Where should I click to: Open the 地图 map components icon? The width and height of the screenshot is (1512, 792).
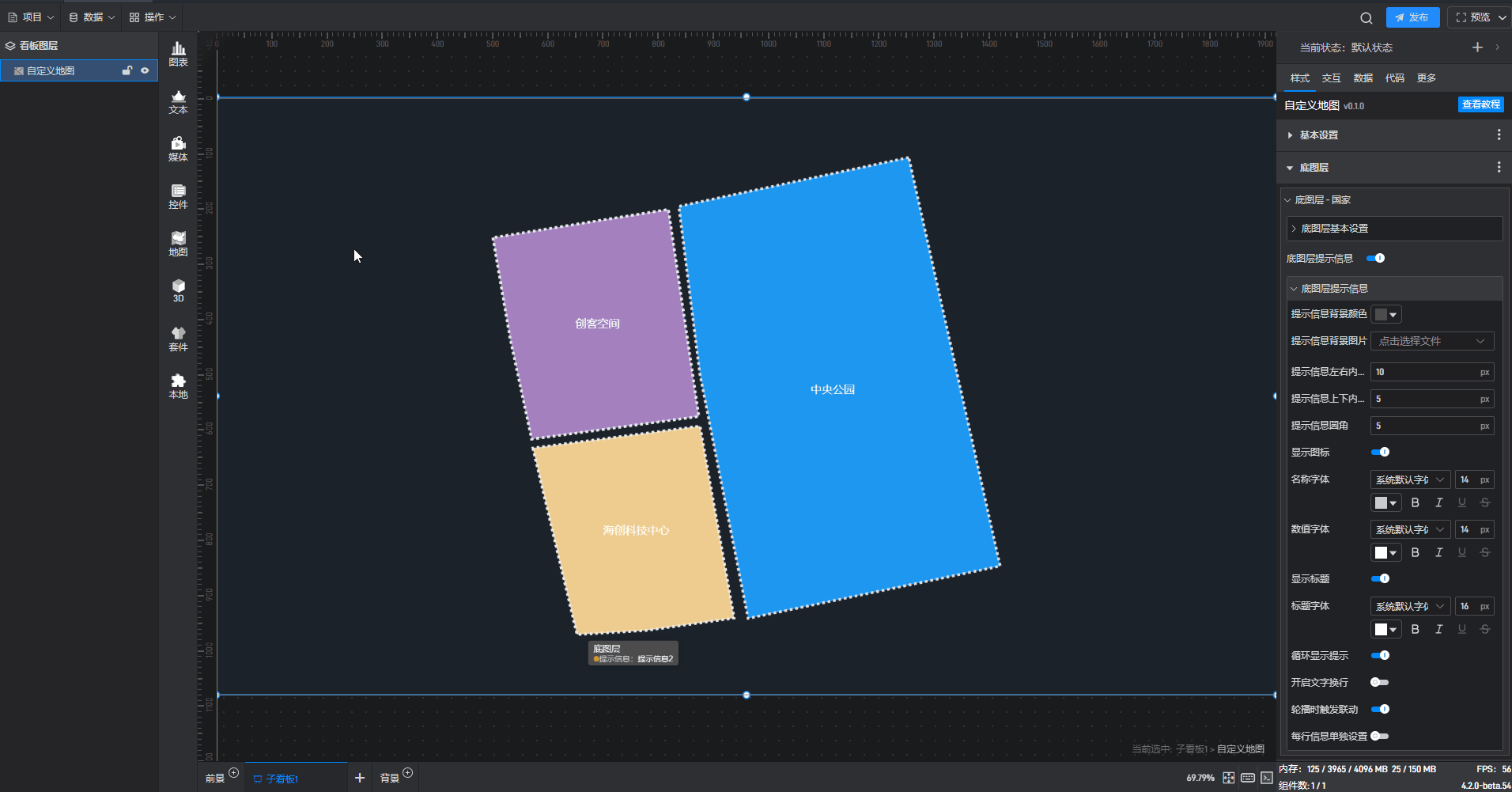178,244
